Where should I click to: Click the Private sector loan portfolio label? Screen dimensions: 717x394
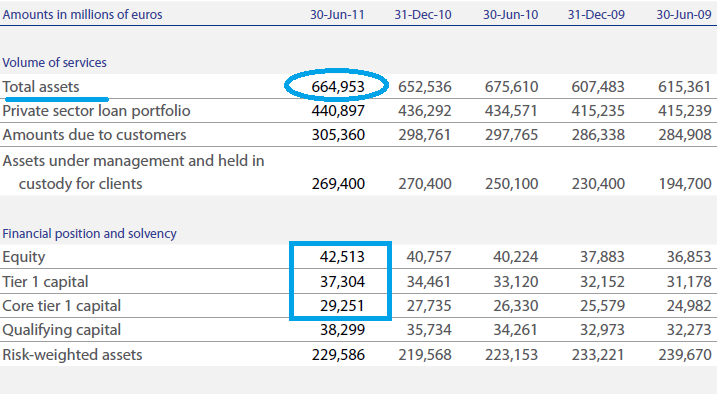tap(96, 111)
